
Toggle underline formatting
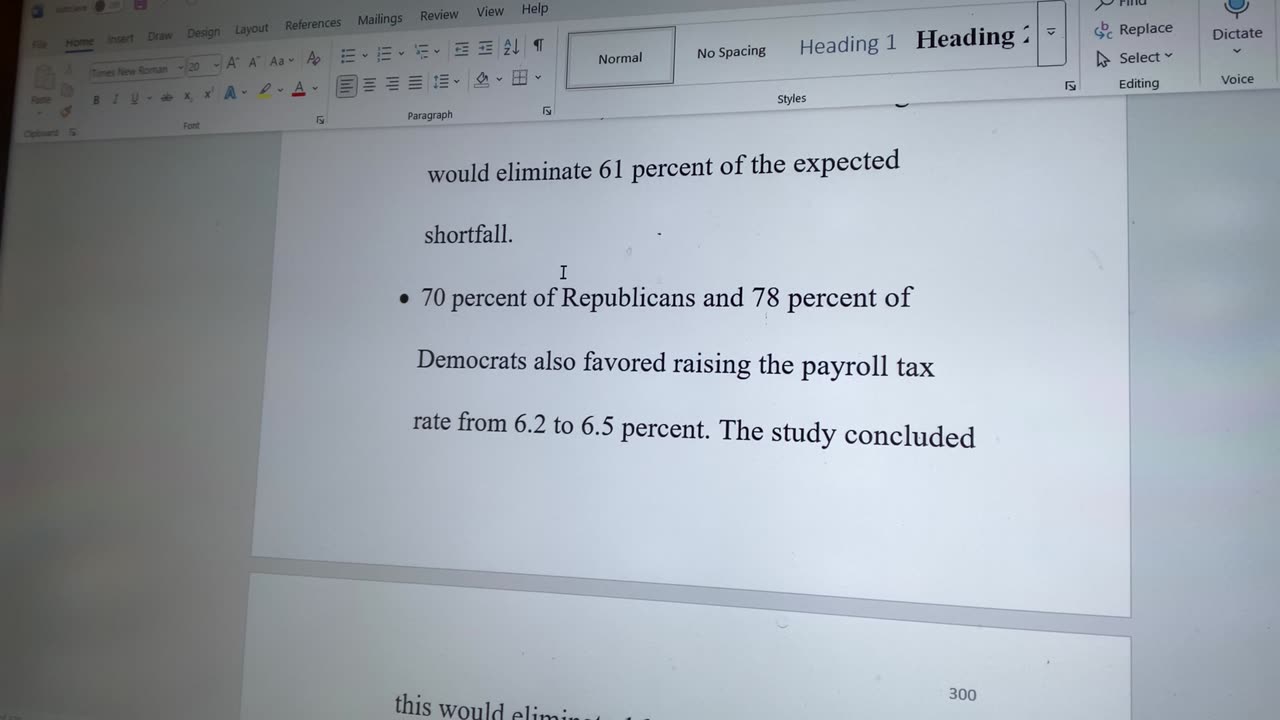134,99
